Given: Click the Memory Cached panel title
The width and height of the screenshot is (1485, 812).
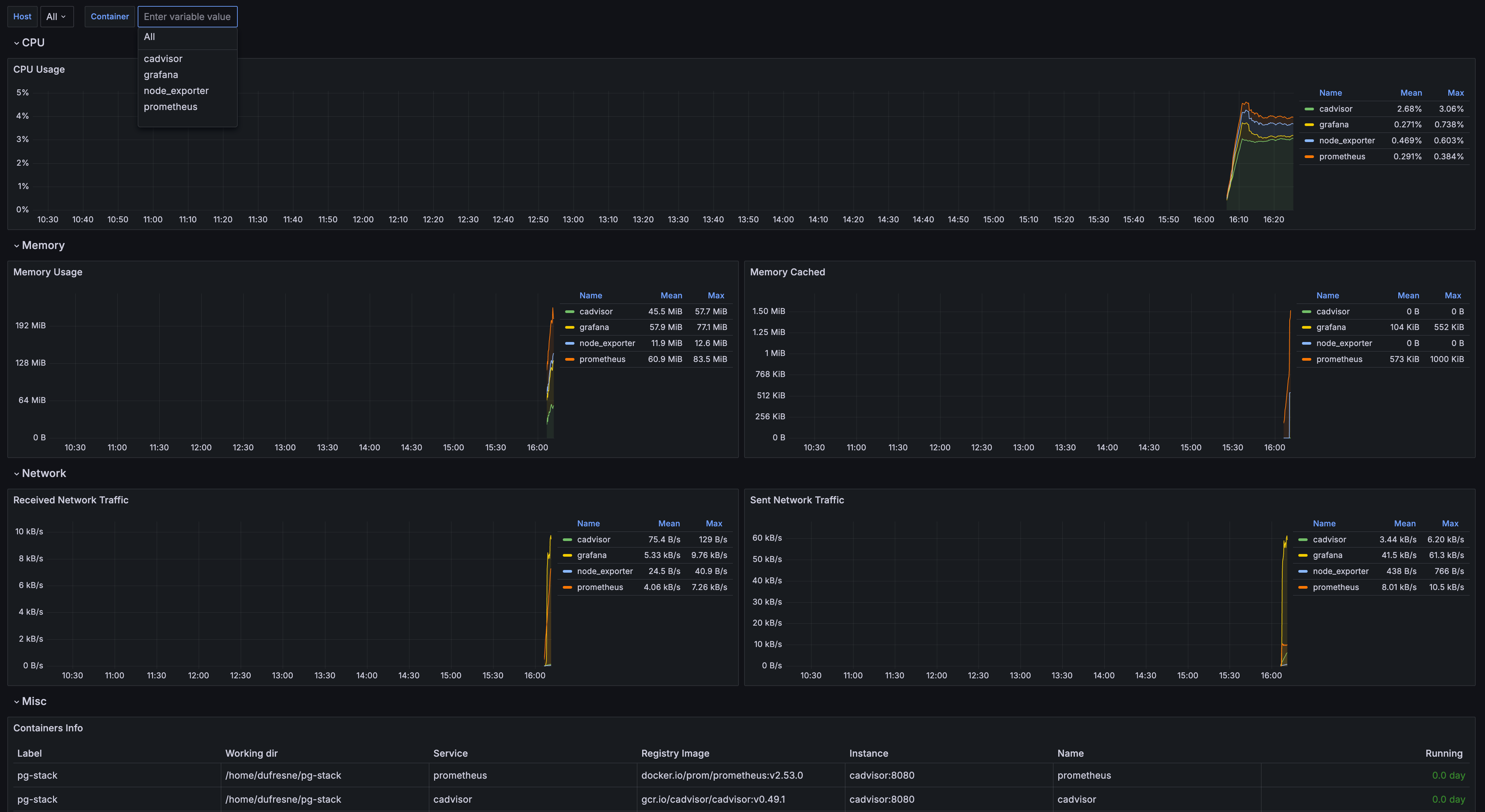Looking at the screenshot, I should pyautogui.click(x=787, y=272).
